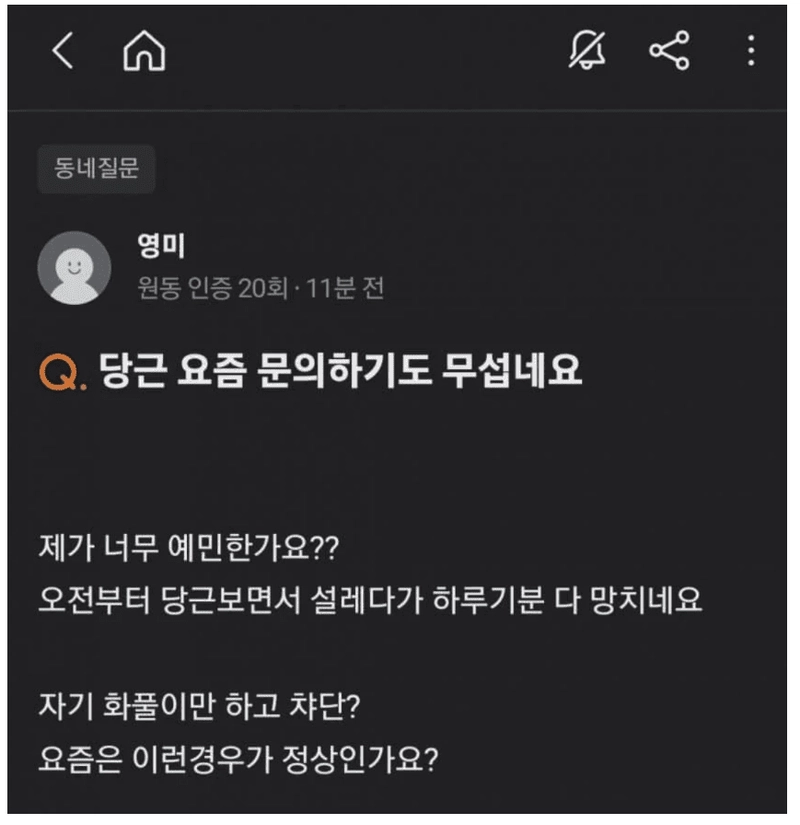The width and height of the screenshot is (800, 825).
Task: Click the 11분 전 timestamp
Action: click(x=345, y=288)
